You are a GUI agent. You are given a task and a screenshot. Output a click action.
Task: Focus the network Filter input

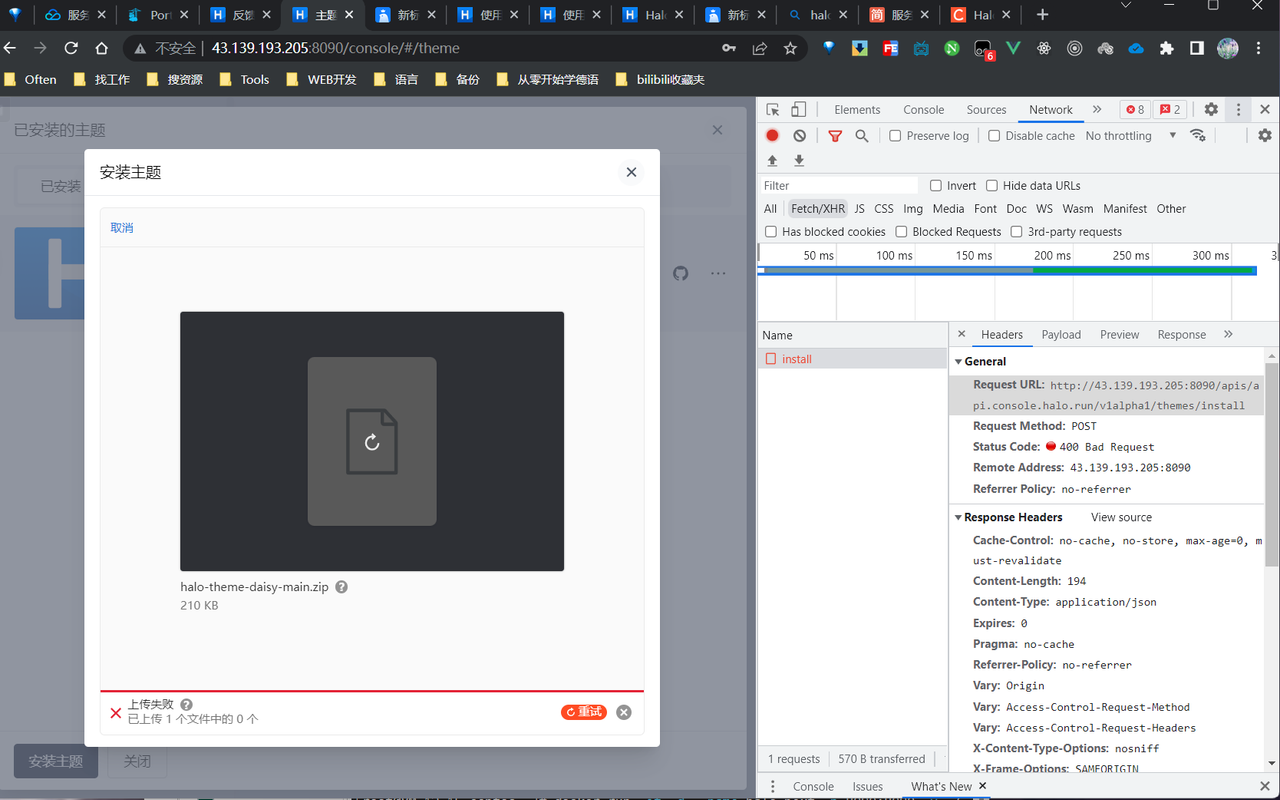(x=839, y=186)
